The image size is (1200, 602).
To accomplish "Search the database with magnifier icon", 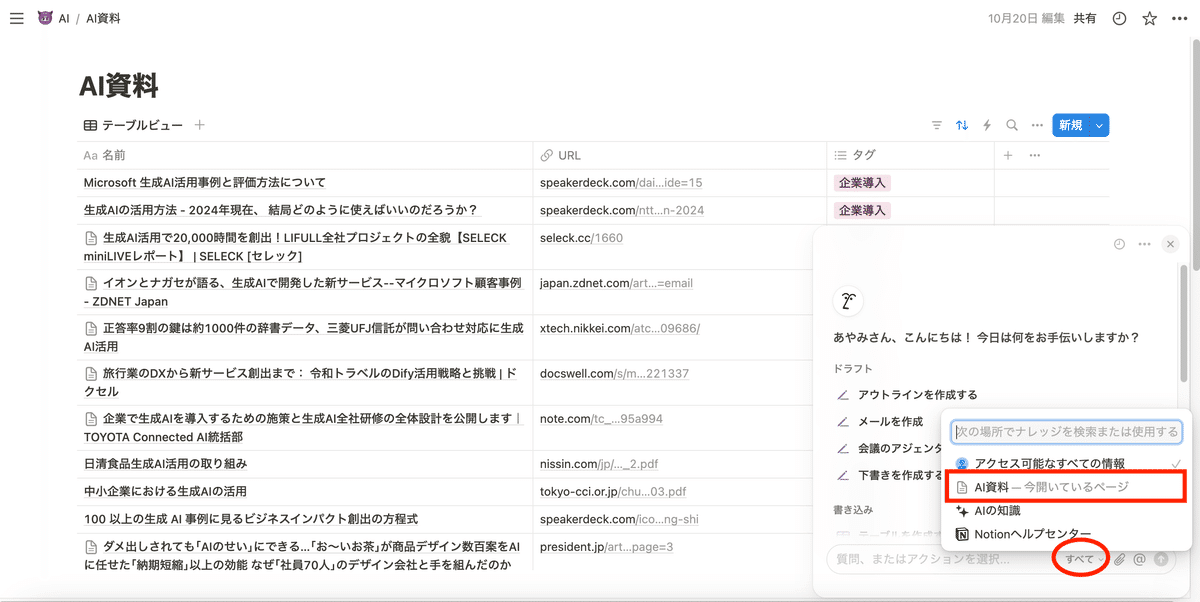I will point(1012,125).
